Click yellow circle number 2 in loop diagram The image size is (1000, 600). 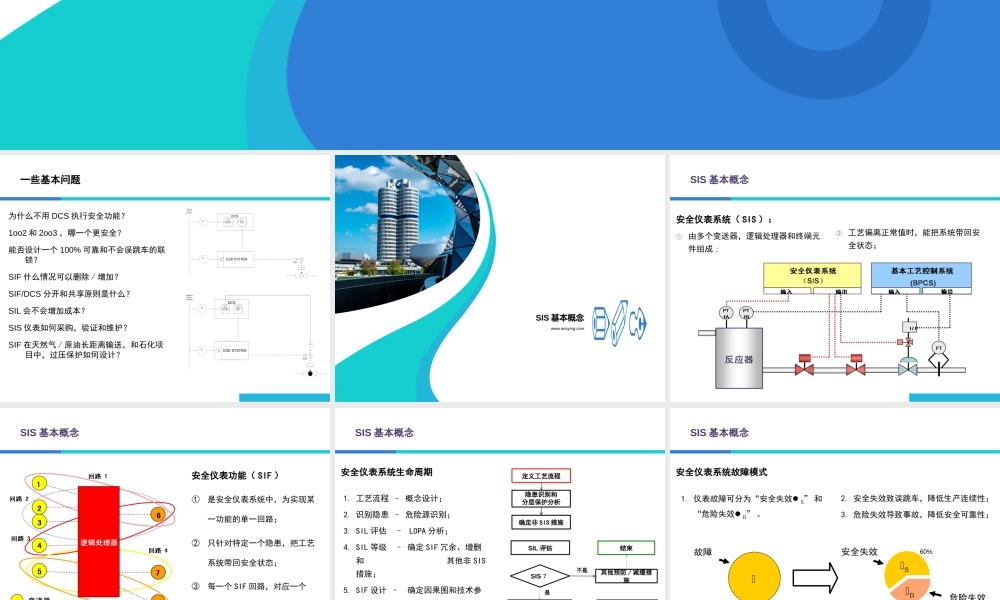click(x=39, y=508)
